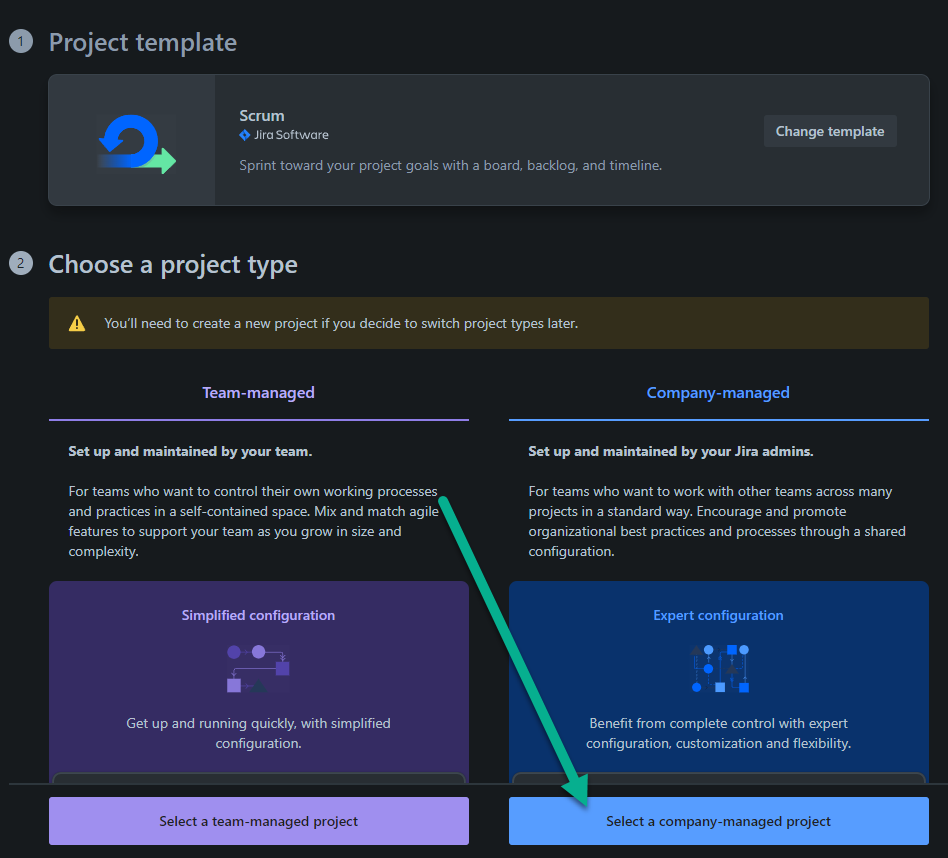Viewport: 948px width, 858px height.
Task: Select a team-managed project
Action: (x=258, y=821)
